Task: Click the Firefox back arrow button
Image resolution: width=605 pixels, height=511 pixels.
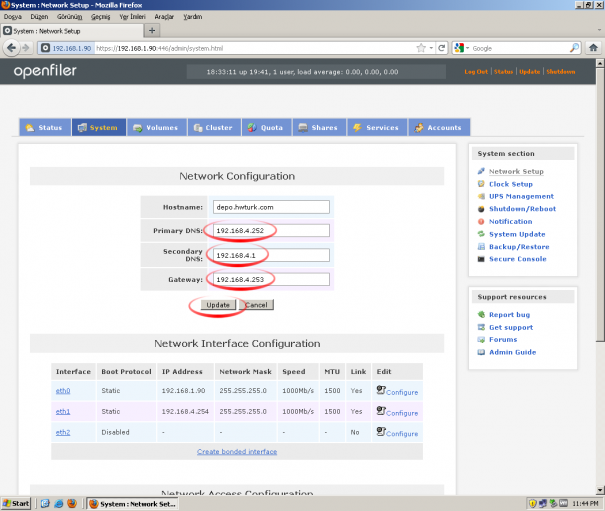Action: [x=11, y=48]
